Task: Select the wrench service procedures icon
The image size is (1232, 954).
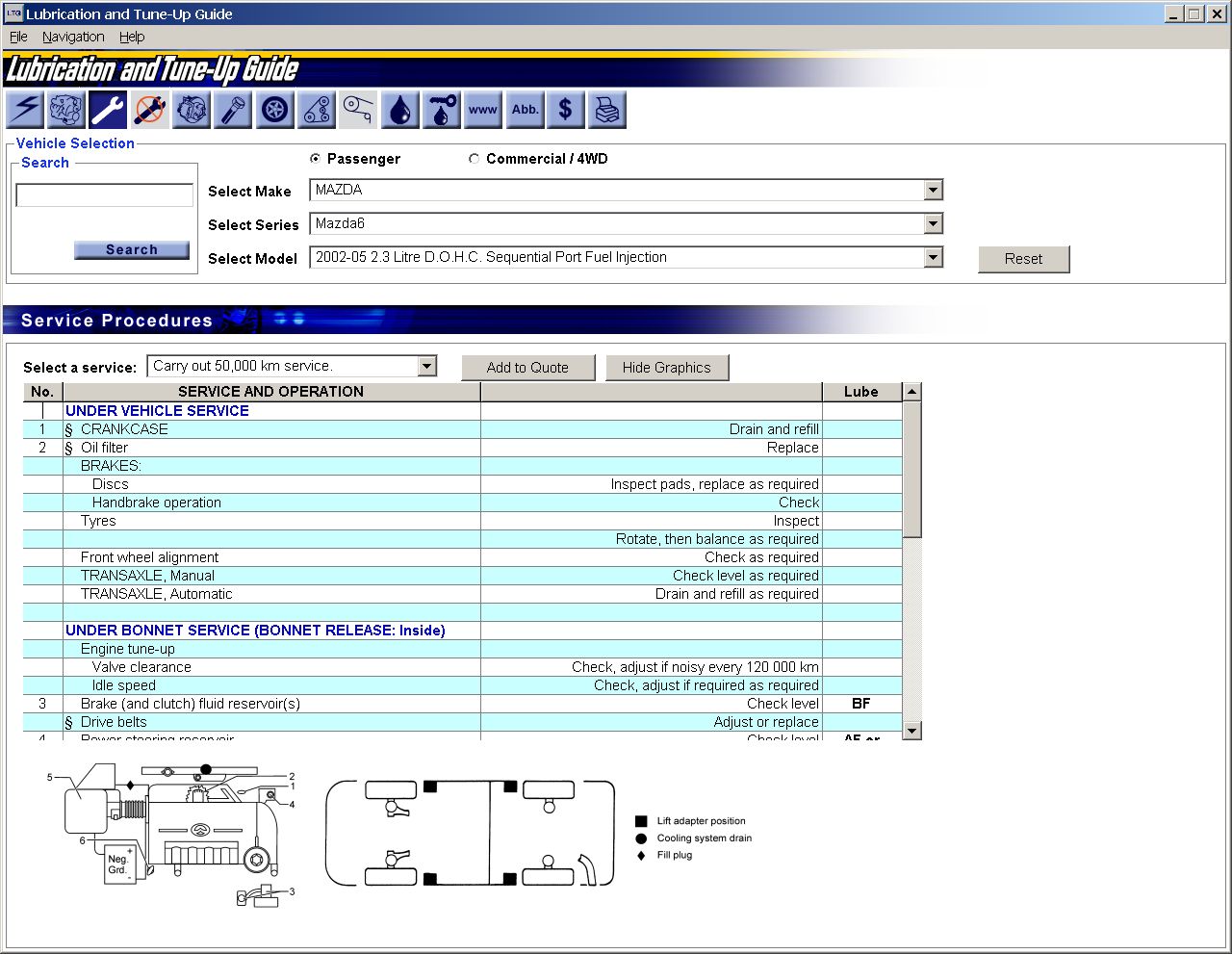Action: pos(108,110)
